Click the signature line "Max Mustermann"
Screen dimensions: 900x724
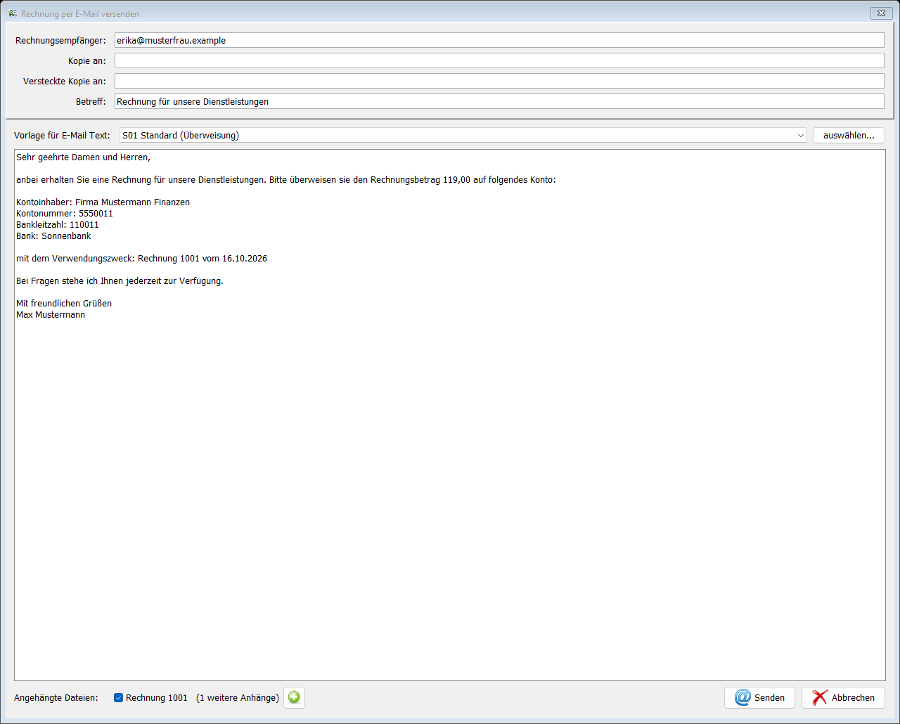51,315
